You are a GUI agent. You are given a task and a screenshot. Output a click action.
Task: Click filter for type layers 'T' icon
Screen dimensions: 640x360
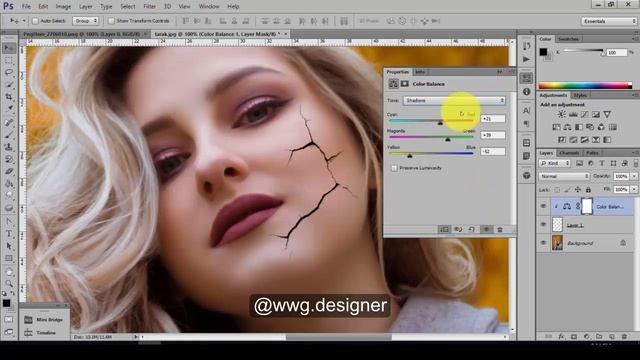click(602, 163)
